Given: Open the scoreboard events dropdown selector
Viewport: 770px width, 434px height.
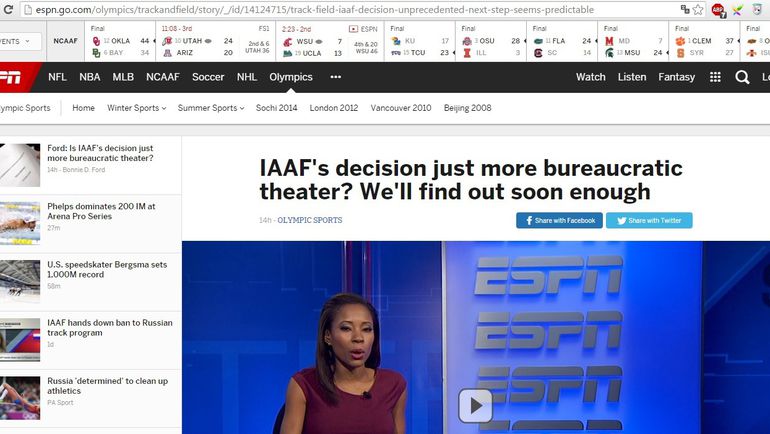Looking at the screenshot, I should [x=20, y=42].
